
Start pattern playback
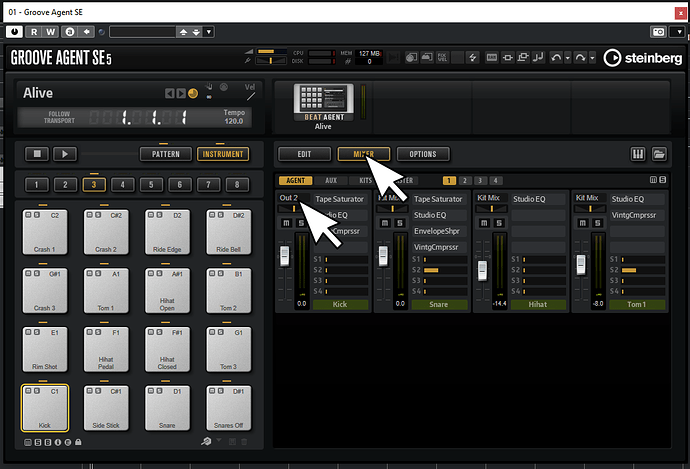(65, 154)
